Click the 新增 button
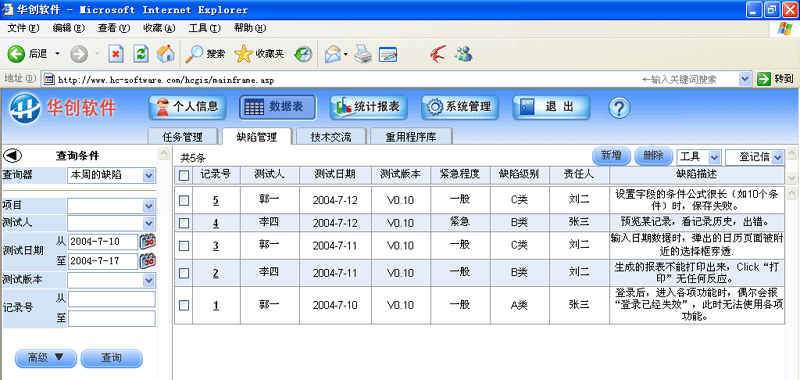Screen dimensions: 800x380 611,156
